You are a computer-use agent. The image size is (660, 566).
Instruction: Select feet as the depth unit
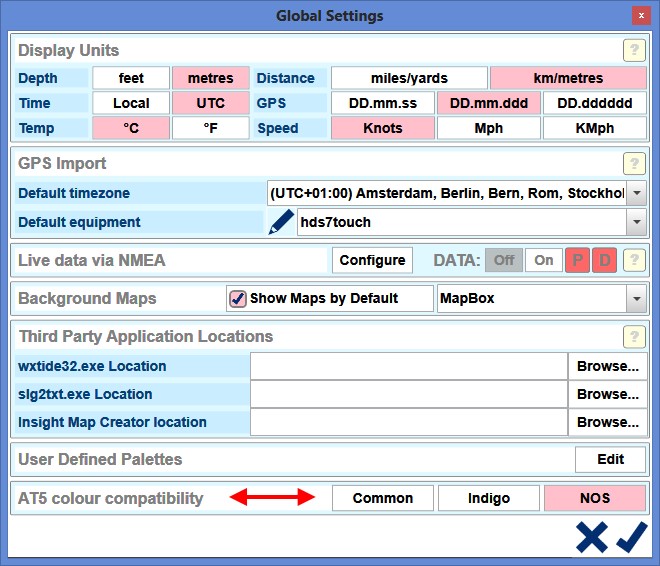[131, 78]
